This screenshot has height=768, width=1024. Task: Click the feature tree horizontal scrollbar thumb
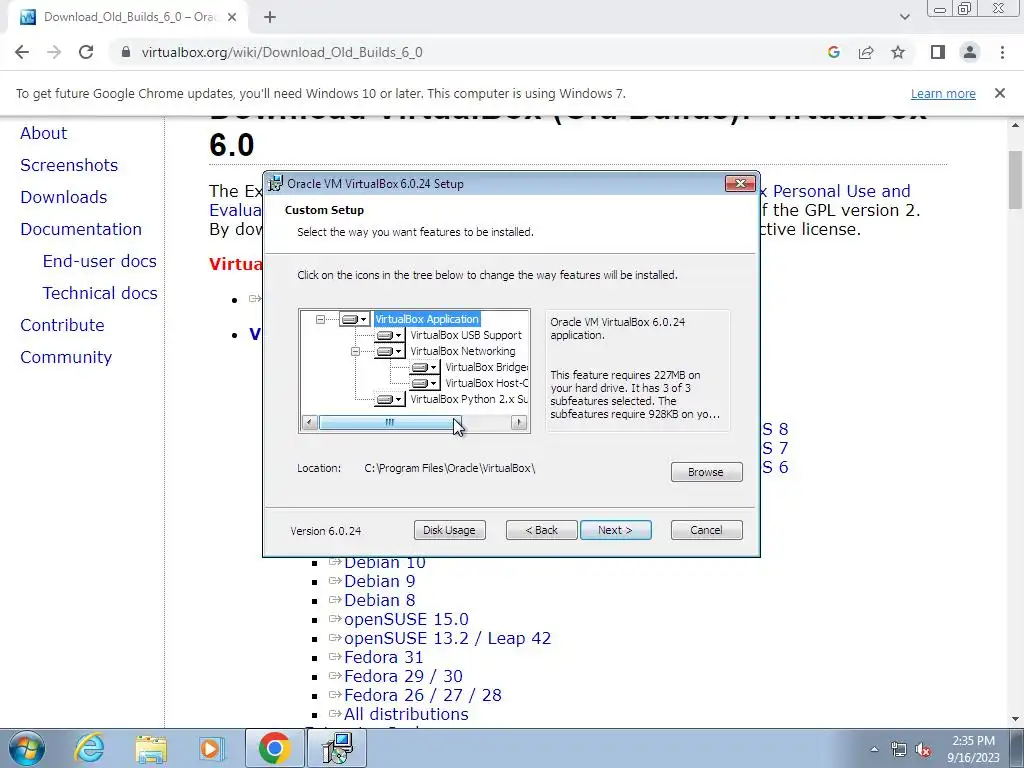click(x=390, y=423)
